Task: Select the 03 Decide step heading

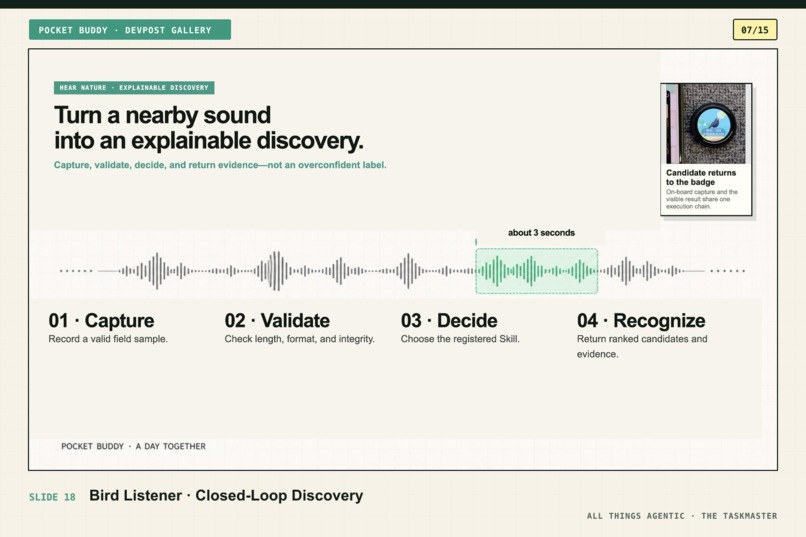Action: tap(449, 321)
